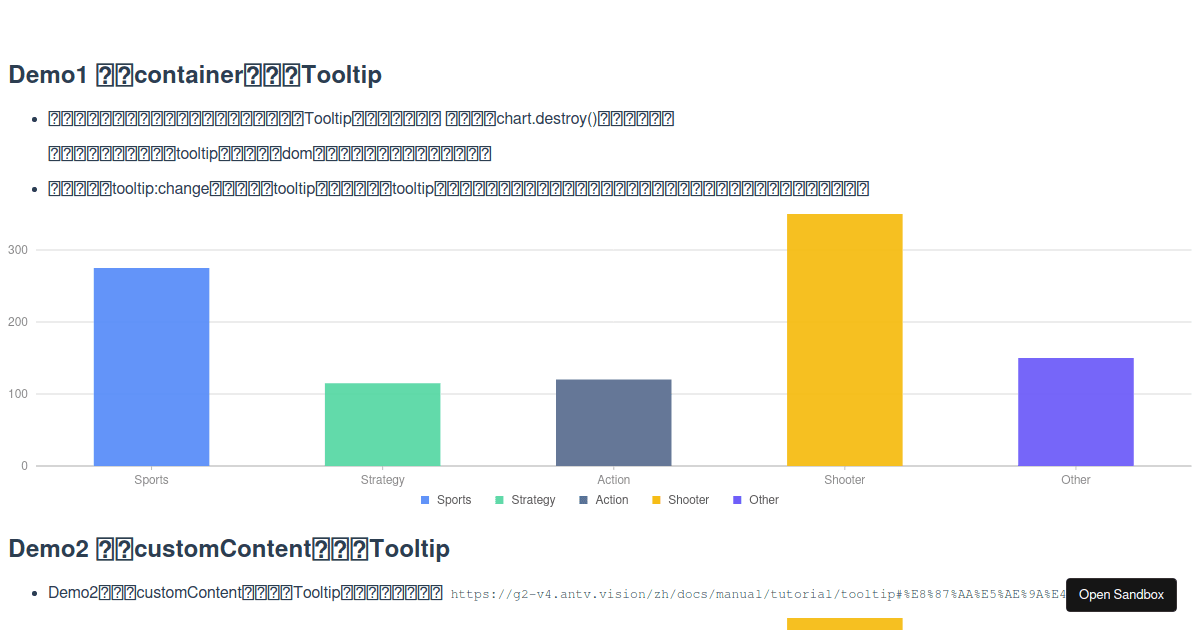1200x630 pixels.
Task: Toggle Strategy series via legend label
Action: tap(533, 500)
